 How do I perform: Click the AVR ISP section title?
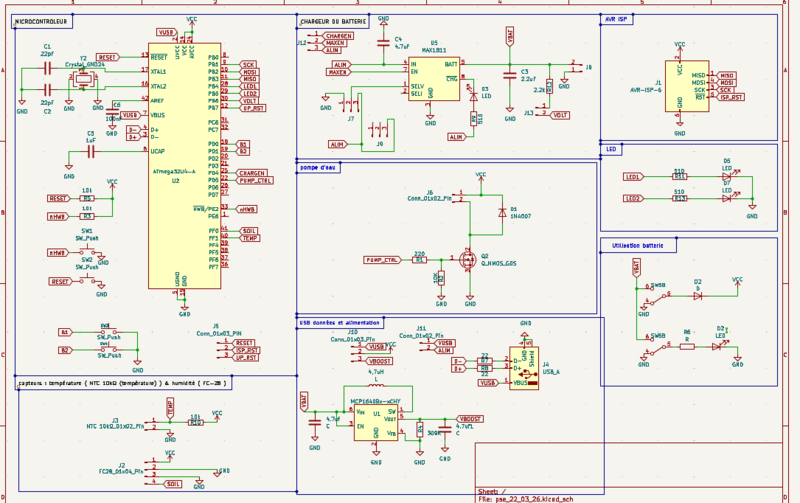(x=616, y=19)
